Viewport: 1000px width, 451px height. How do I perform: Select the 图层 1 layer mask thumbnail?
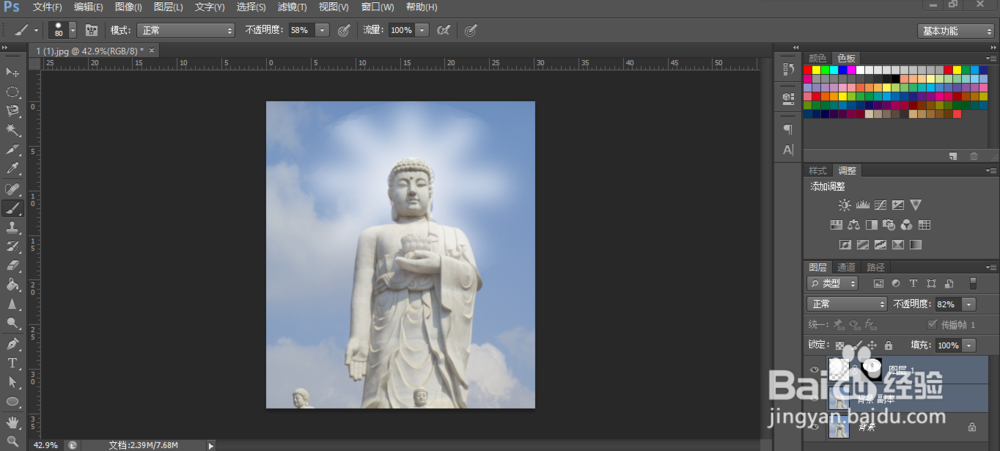coord(872,368)
